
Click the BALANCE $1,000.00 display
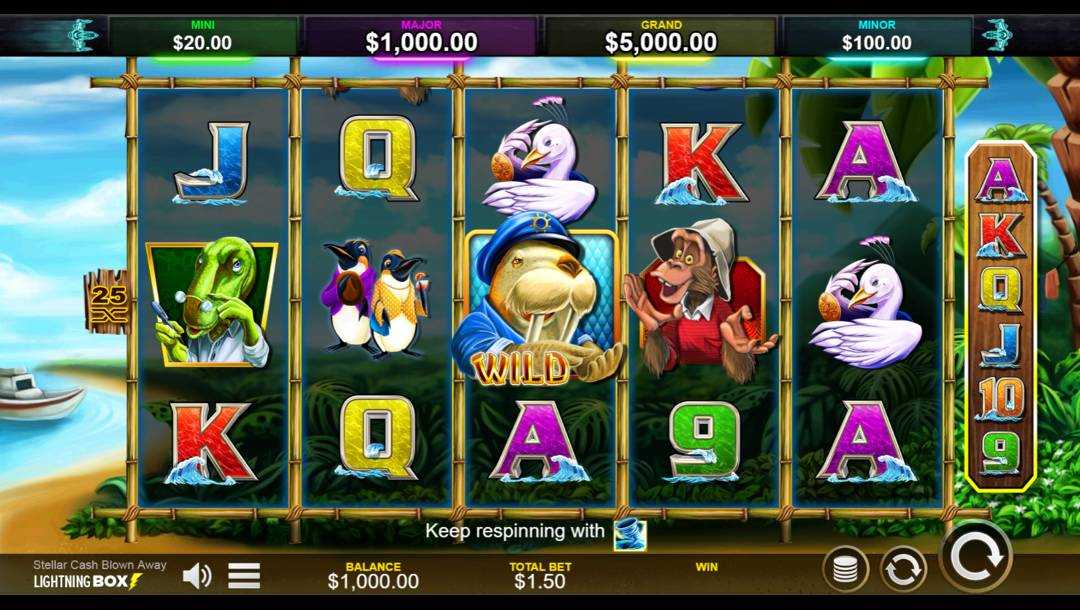373,575
